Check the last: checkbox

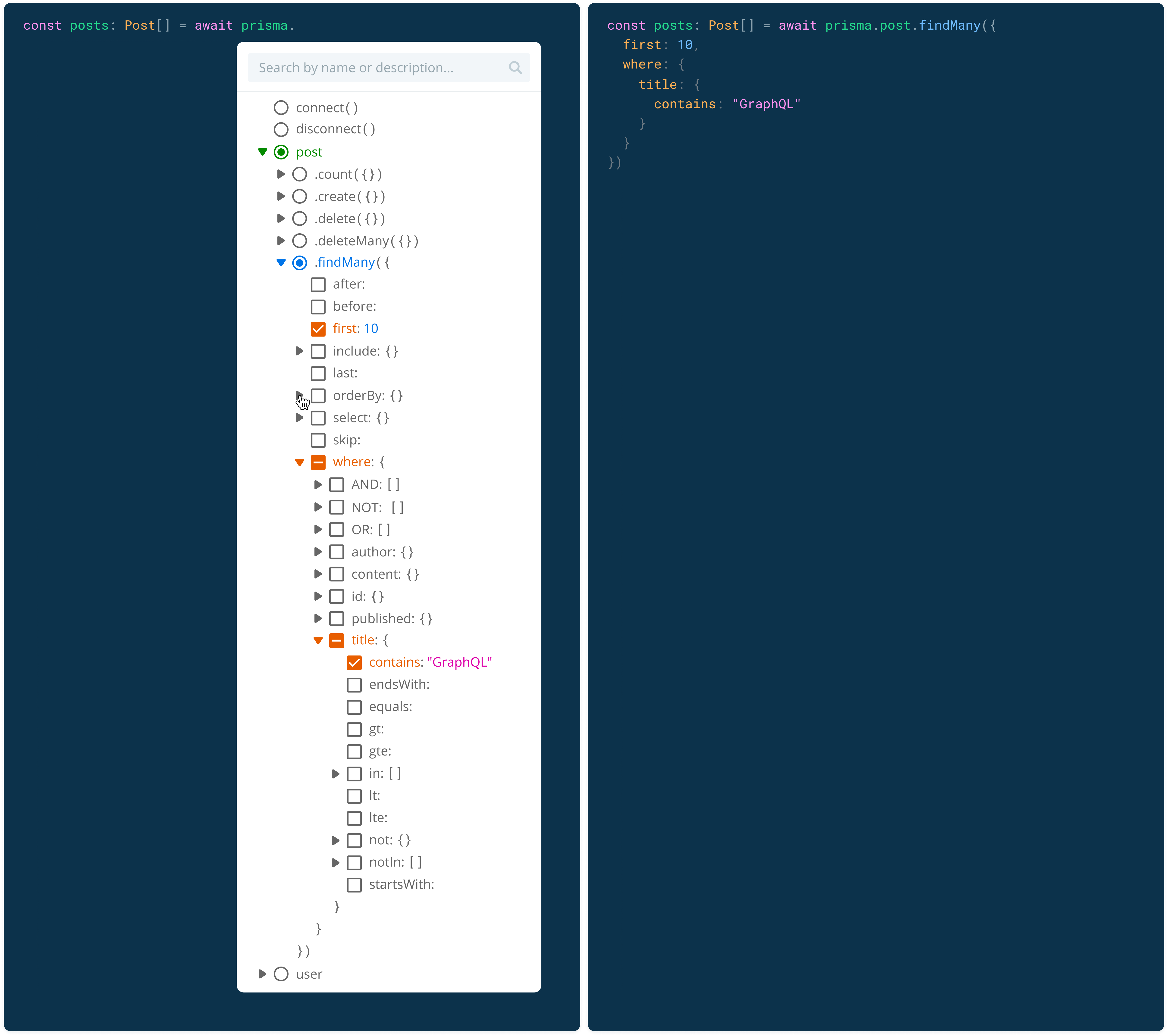tap(318, 374)
